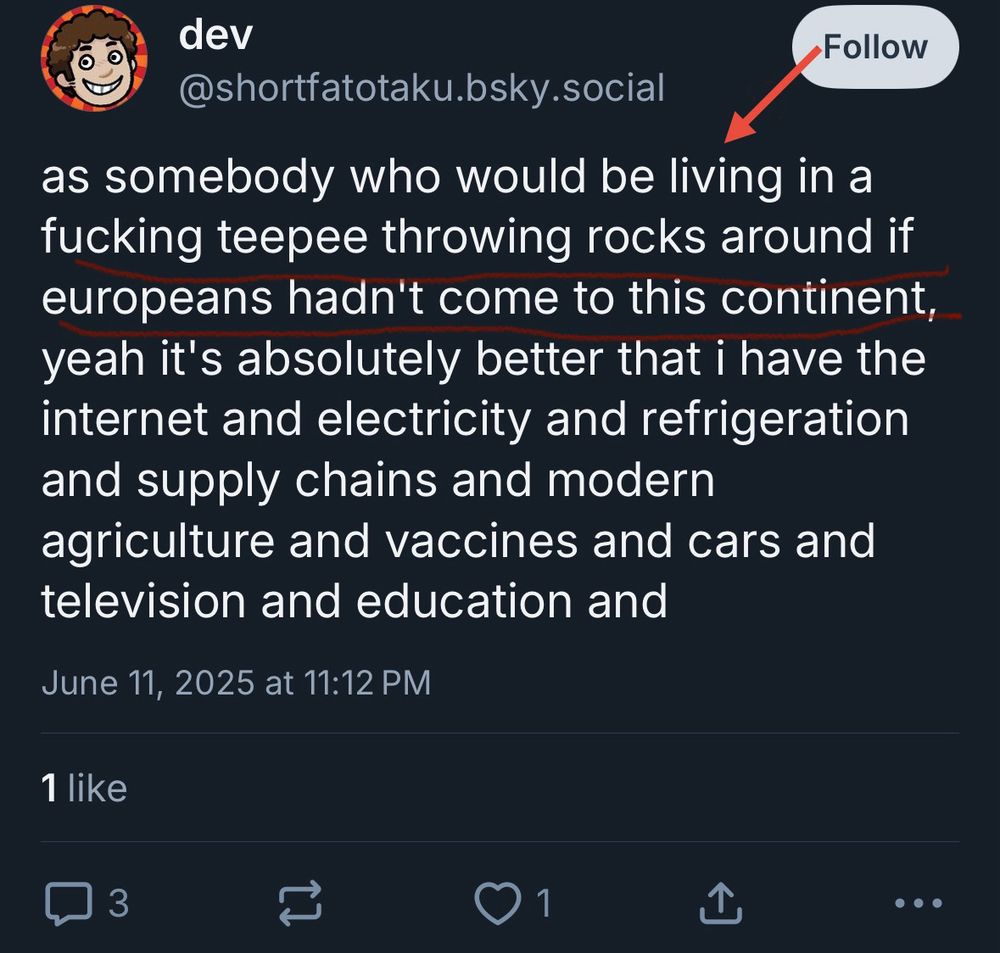Click the June 11, 2025 timestamp
This screenshot has width=1000, height=953.
[236, 683]
